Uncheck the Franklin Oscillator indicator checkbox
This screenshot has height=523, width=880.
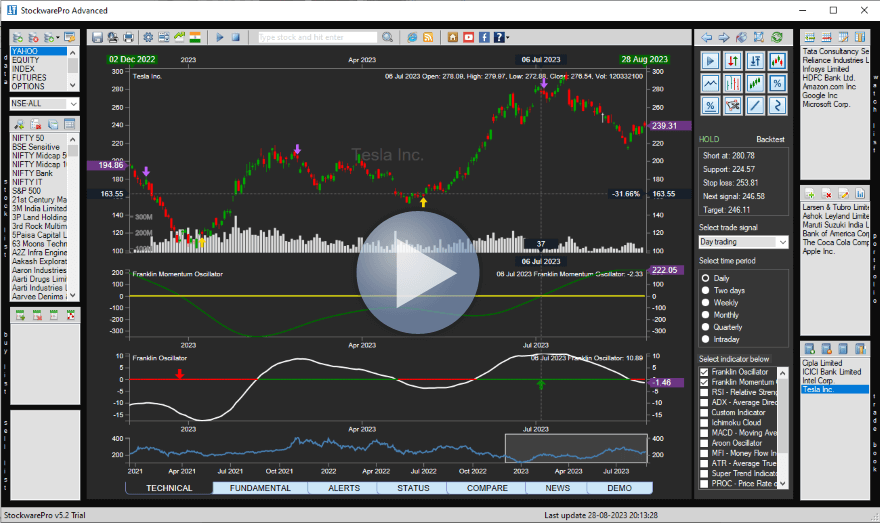705,372
